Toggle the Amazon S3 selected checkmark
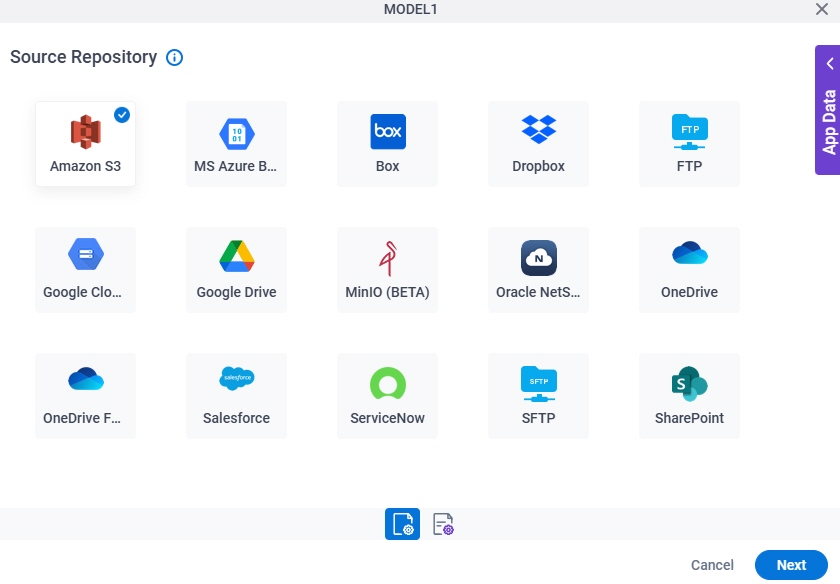The height and width of the screenshot is (584, 840). coord(122,115)
